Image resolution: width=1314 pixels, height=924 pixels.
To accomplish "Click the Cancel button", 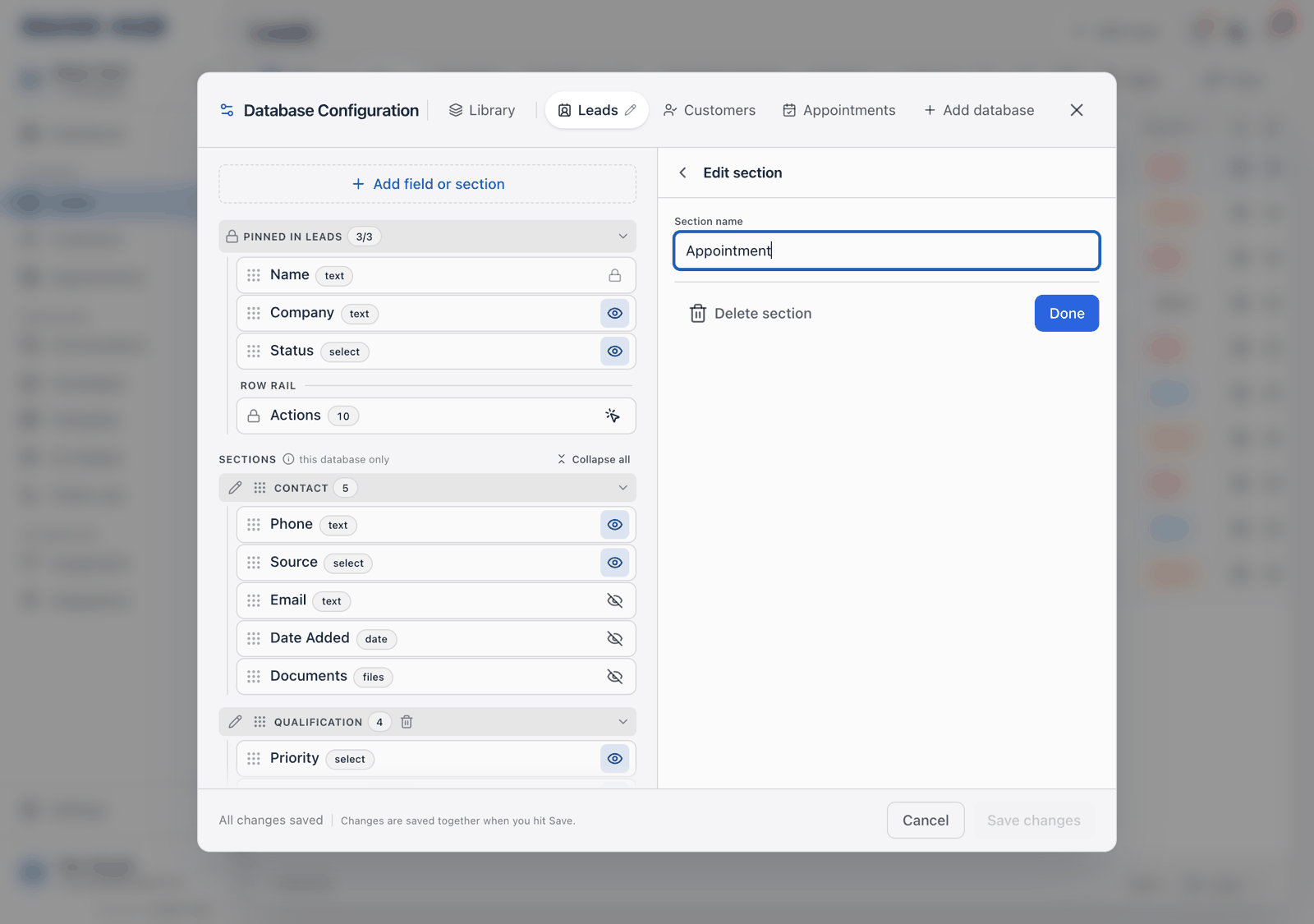I will click(926, 821).
